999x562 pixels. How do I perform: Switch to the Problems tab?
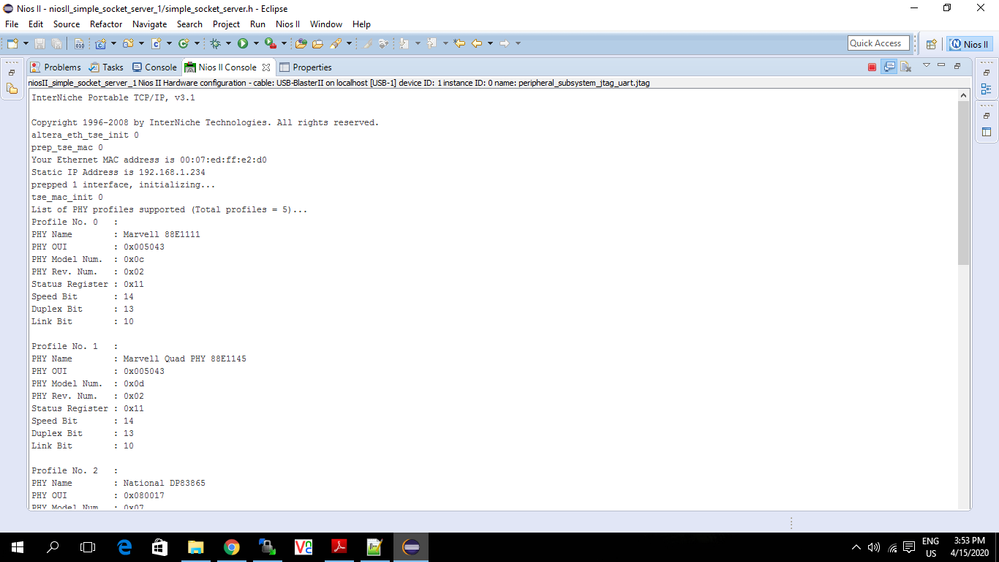tap(55, 67)
